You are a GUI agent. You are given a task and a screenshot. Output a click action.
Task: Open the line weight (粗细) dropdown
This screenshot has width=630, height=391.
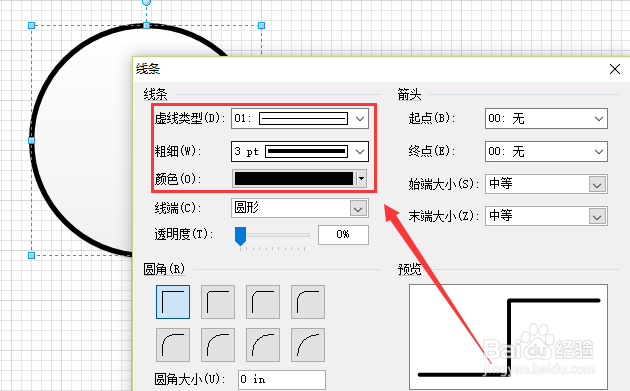click(300, 151)
